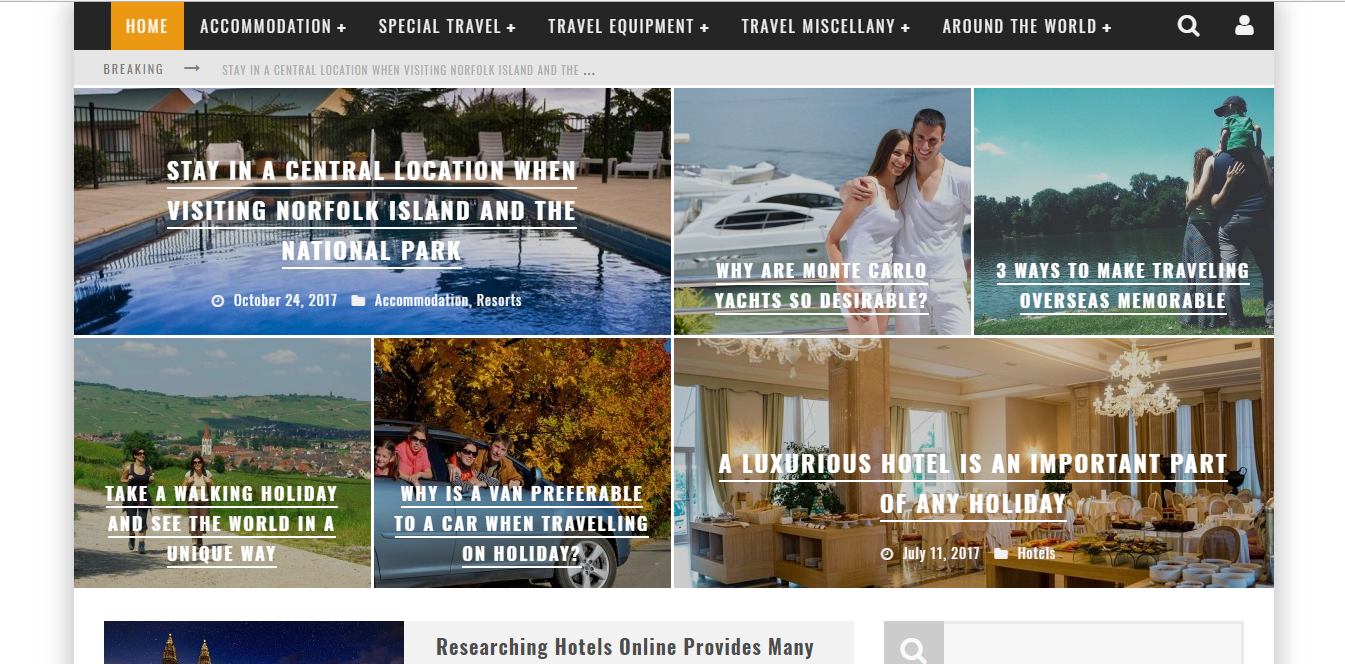This screenshot has width=1345, height=664.
Task: Click the Resorts category link
Action: [x=499, y=300]
